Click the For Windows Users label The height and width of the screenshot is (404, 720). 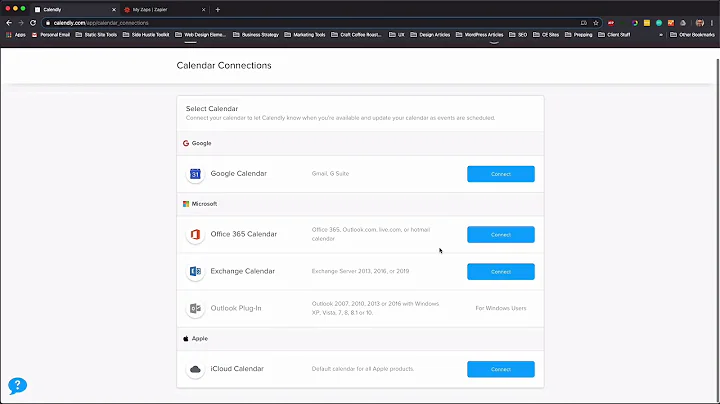(501, 309)
